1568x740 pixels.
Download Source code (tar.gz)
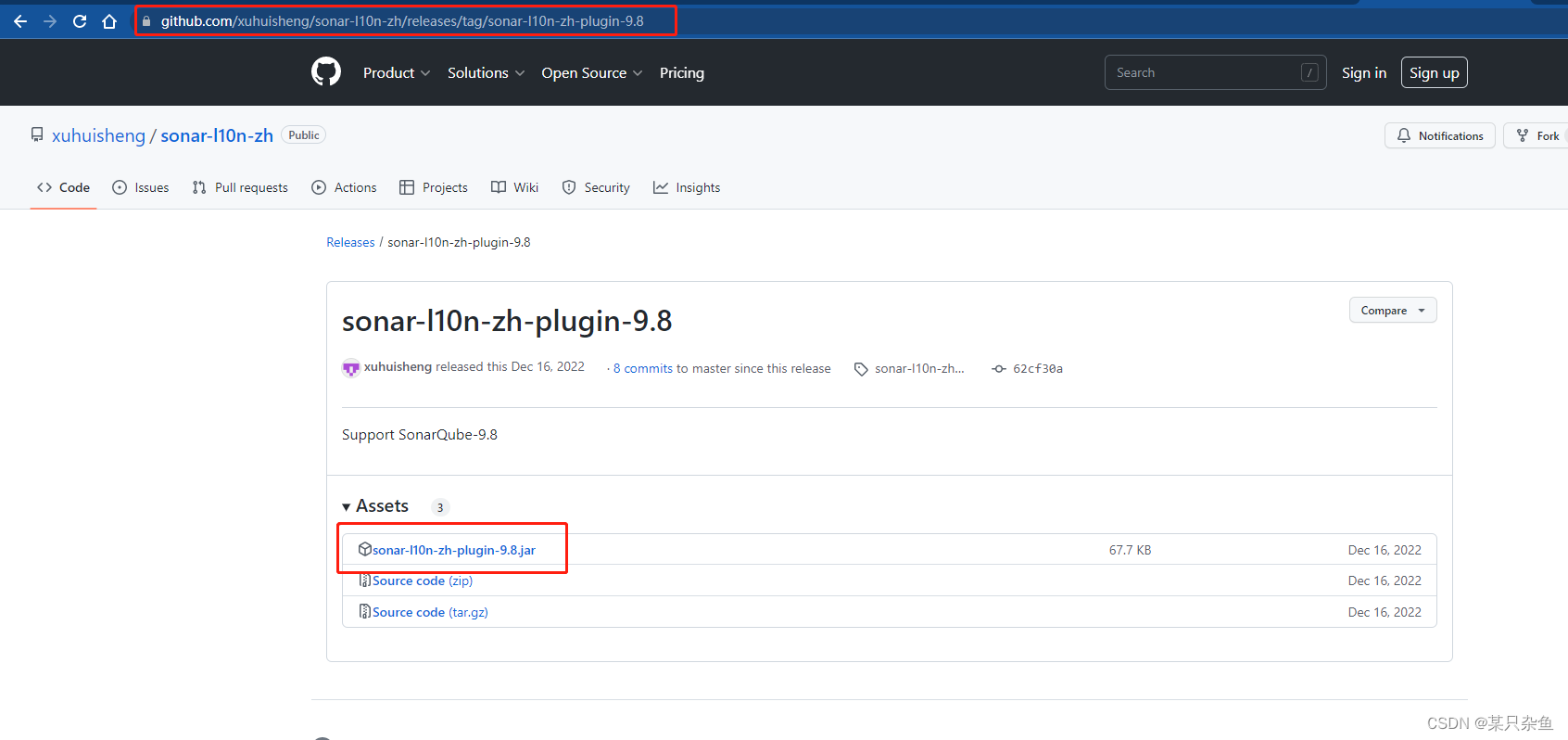[x=430, y=612]
